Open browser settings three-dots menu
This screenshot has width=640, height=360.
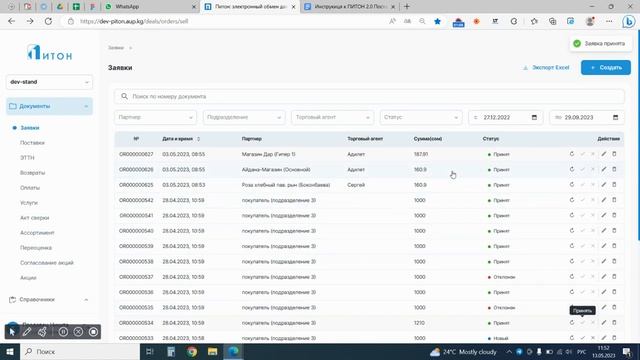(609, 21)
